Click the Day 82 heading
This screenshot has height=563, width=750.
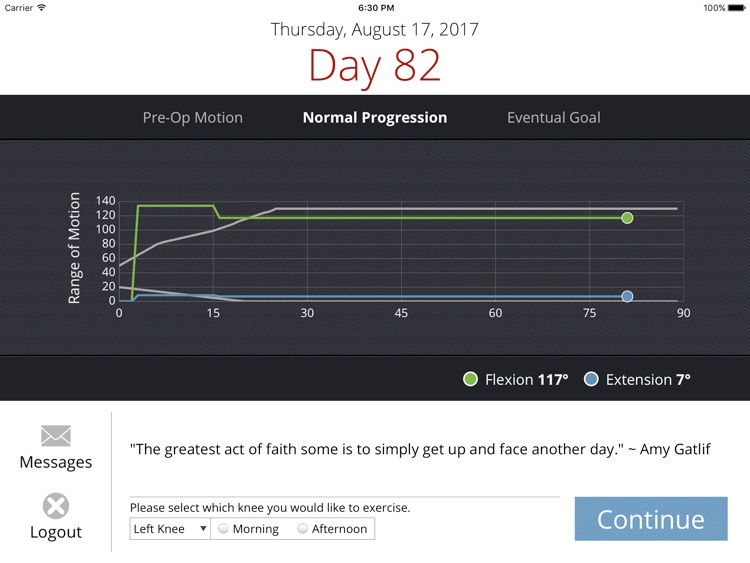374,66
